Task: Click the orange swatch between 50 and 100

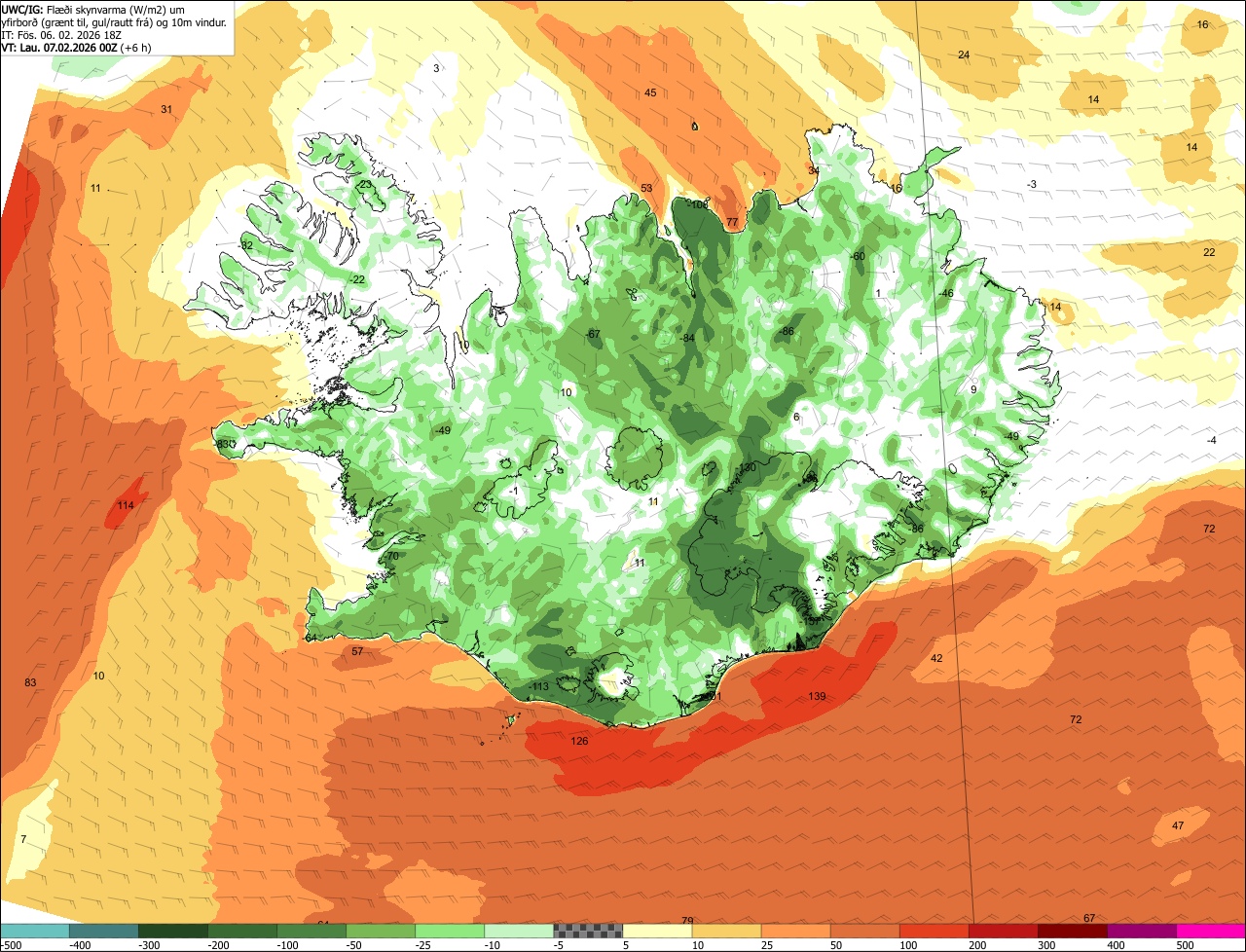Action: click(864, 931)
